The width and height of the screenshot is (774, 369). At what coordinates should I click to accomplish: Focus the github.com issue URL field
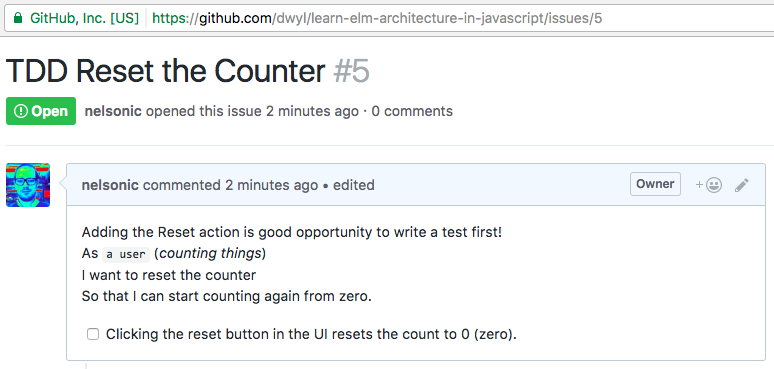377,19
